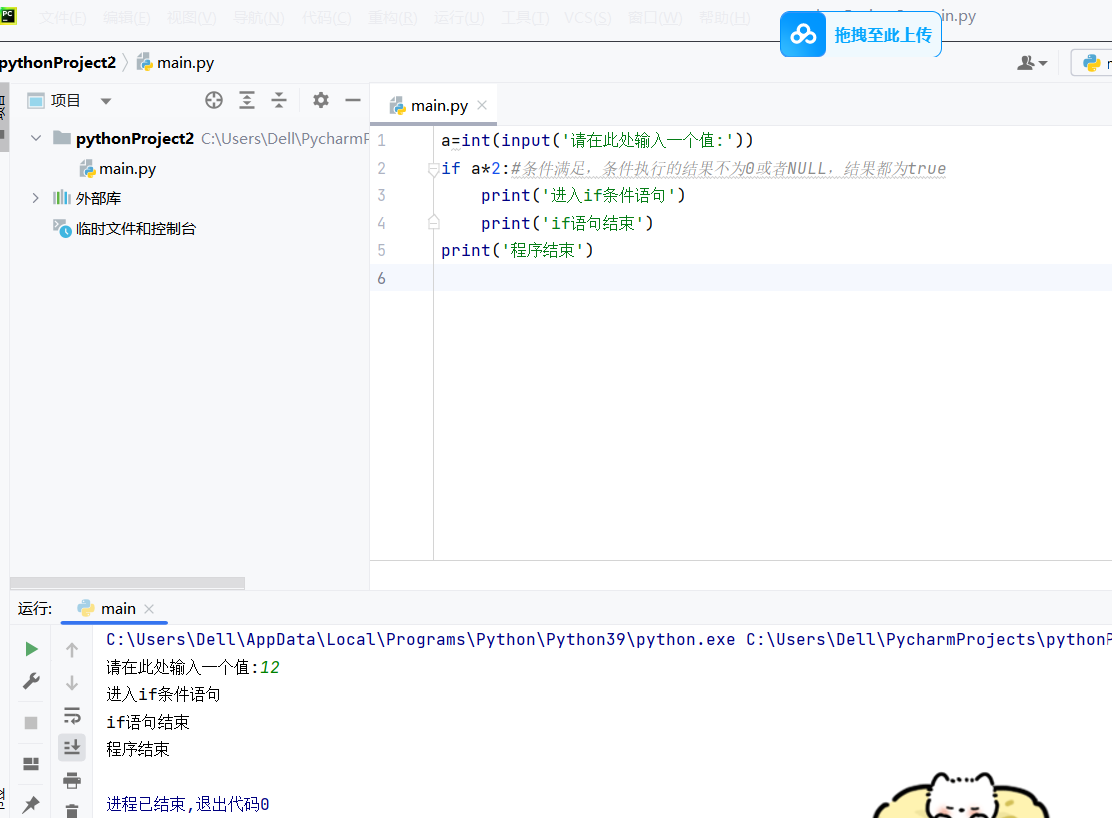Open the 项目 view dropdown

106,101
